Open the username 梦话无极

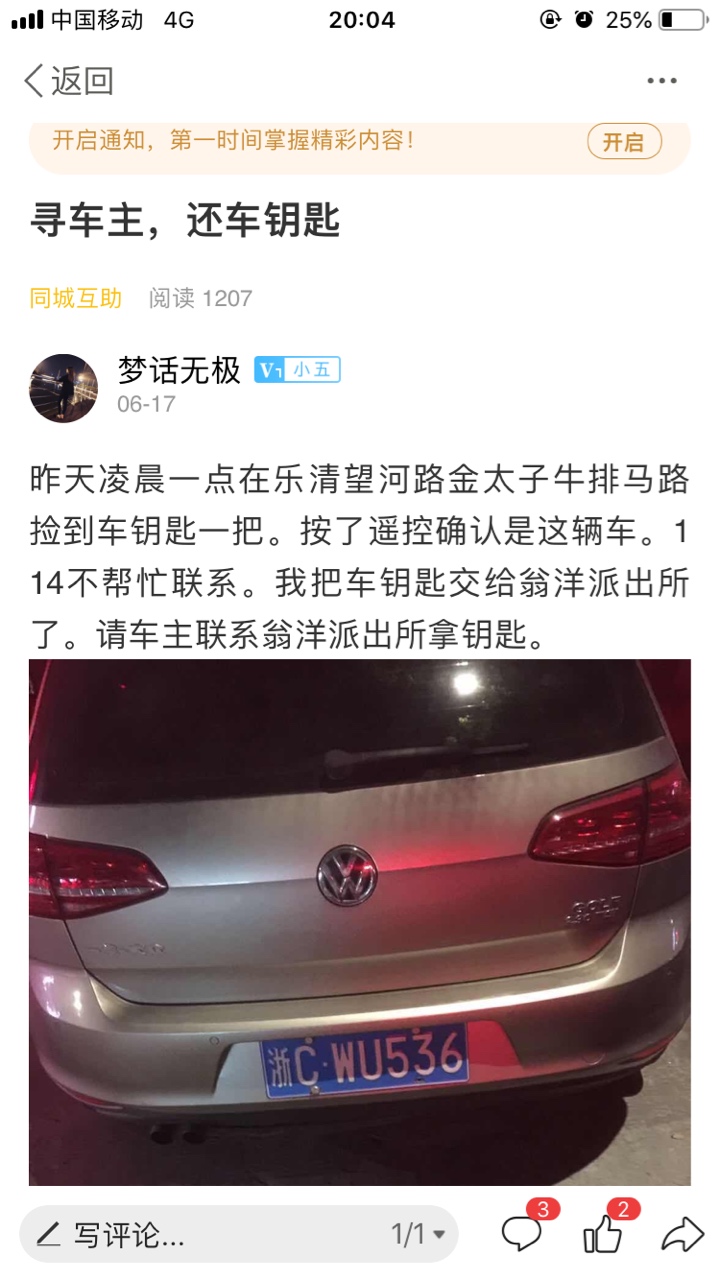[179, 371]
